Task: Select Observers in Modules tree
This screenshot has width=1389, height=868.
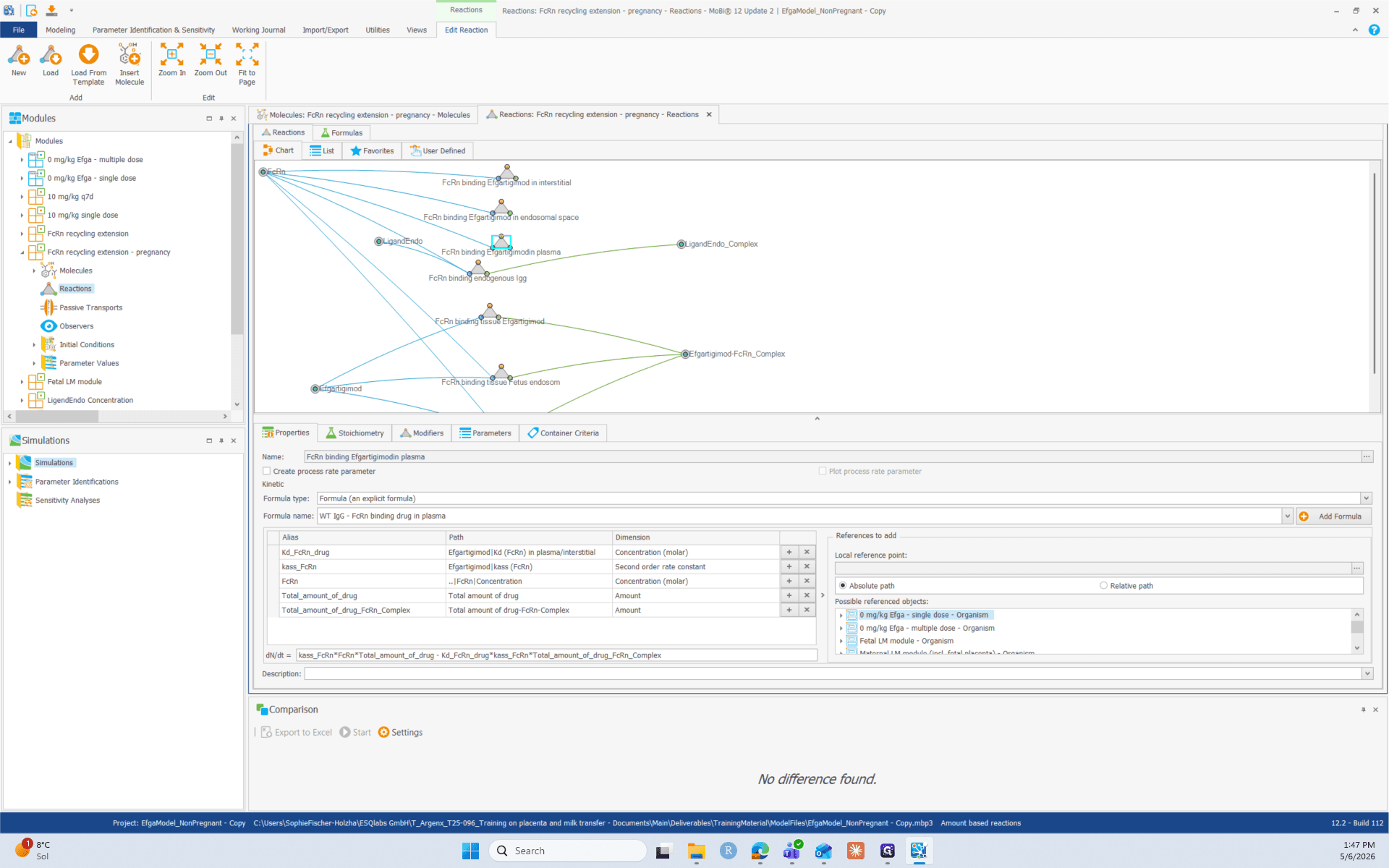Action: [x=76, y=326]
